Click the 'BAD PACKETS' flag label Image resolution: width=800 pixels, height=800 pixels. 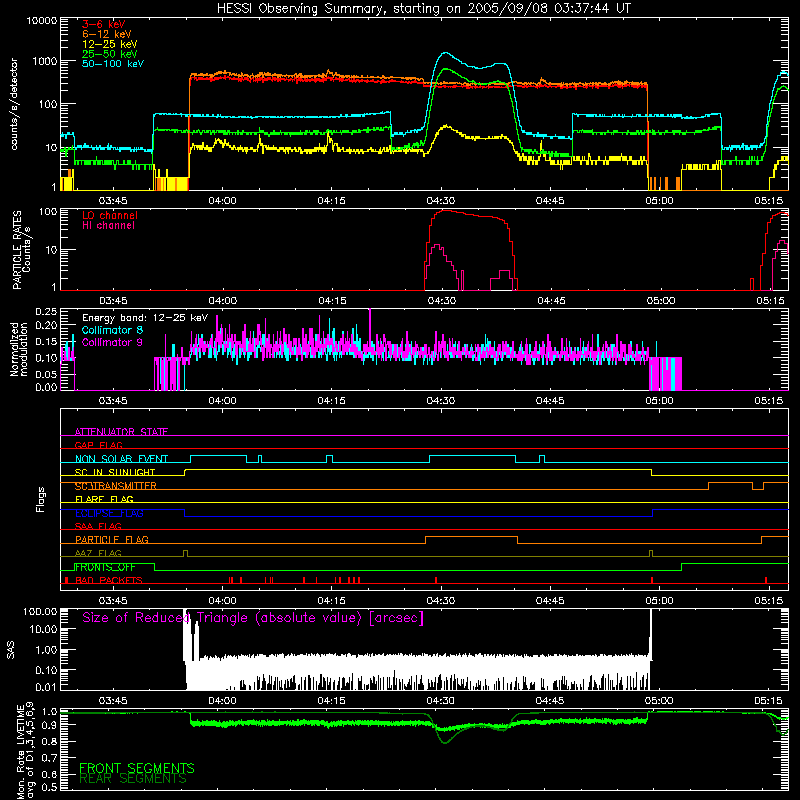[109, 580]
